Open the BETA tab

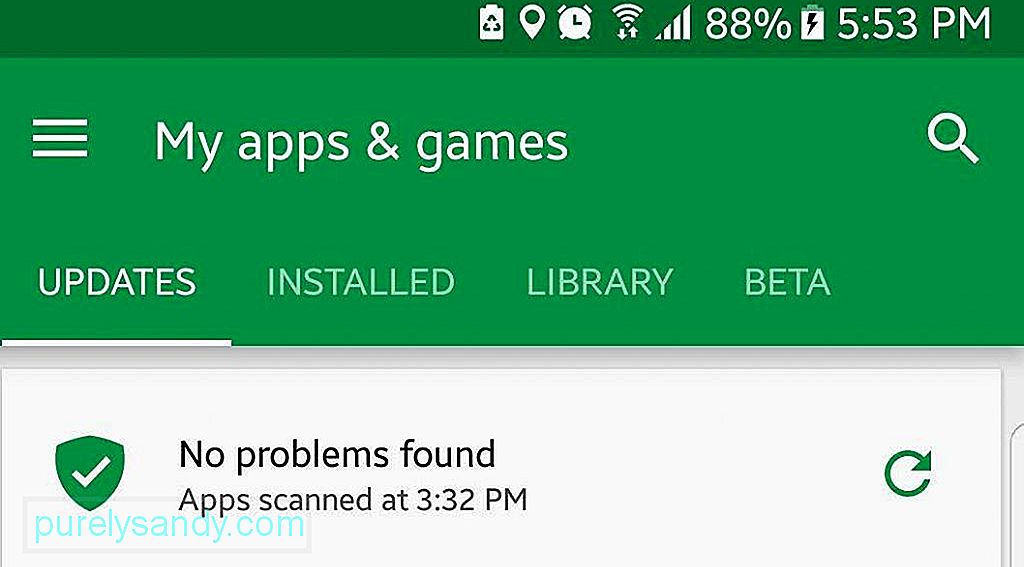788,282
